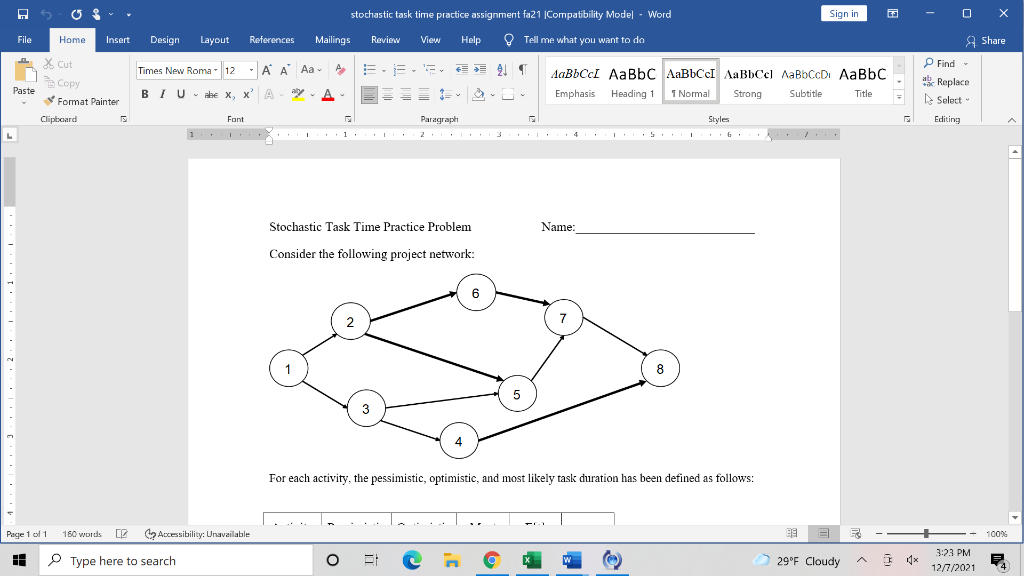Select the Format Painter tool
The image size is (1024, 576).
pos(81,101)
